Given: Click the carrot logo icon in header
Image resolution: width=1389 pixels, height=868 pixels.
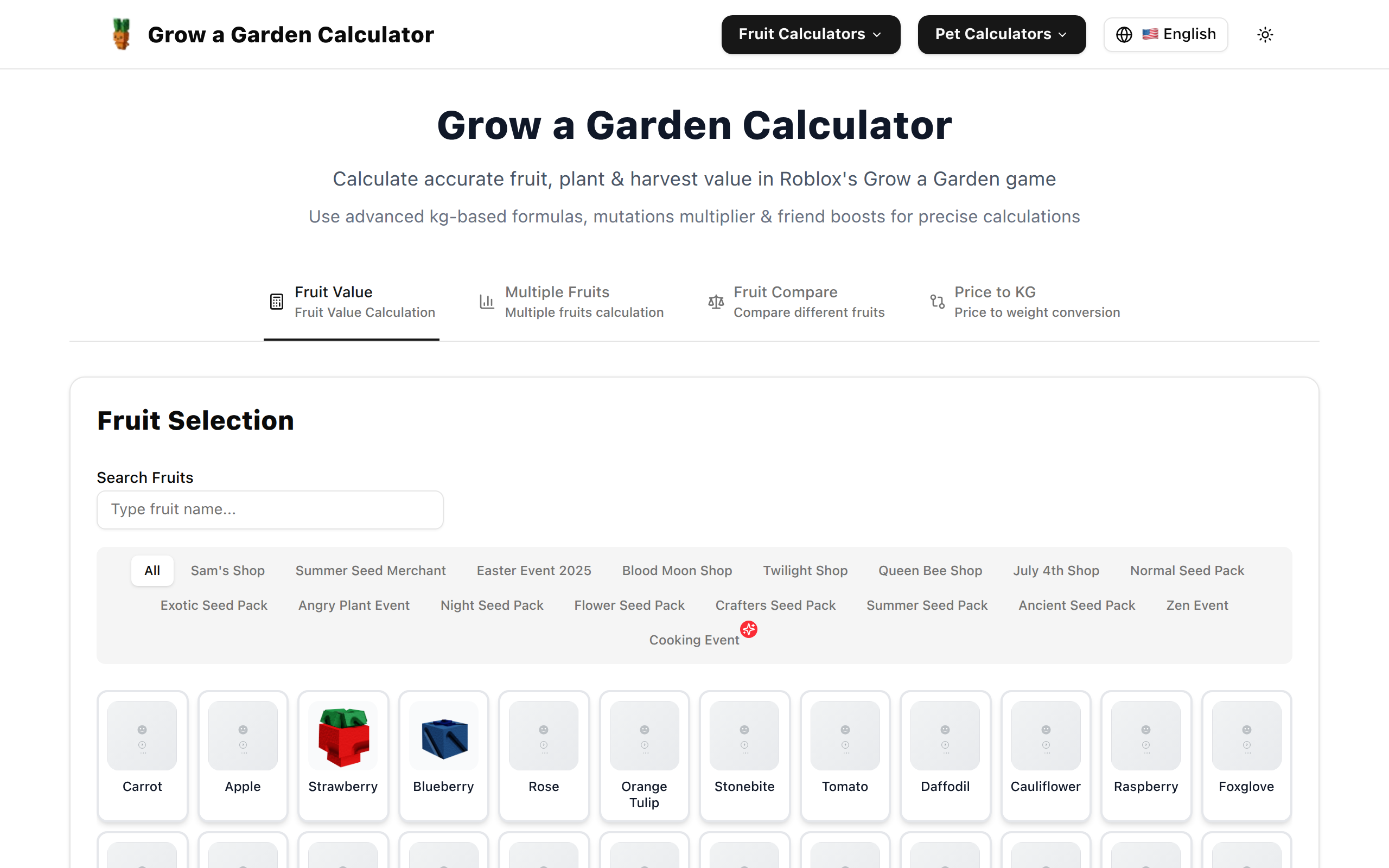Looking at the screenshot, I should [121, 34].
